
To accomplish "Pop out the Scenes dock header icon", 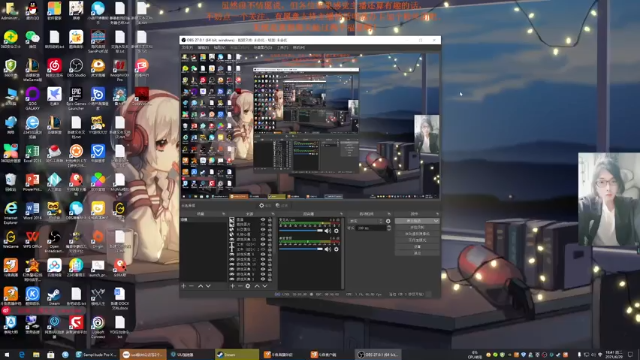I will click(223, 214).
